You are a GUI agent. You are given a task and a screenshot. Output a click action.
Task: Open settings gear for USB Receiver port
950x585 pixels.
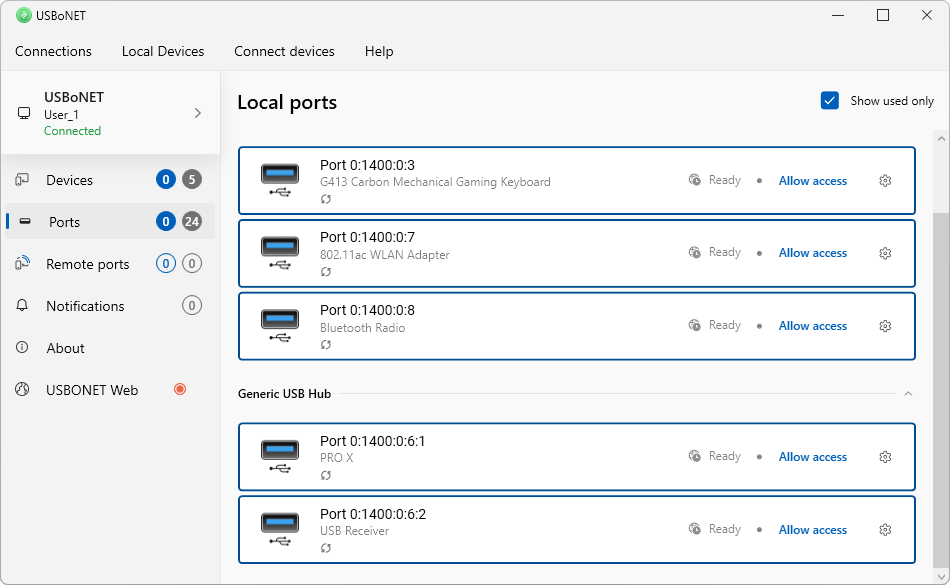[885, 530]
